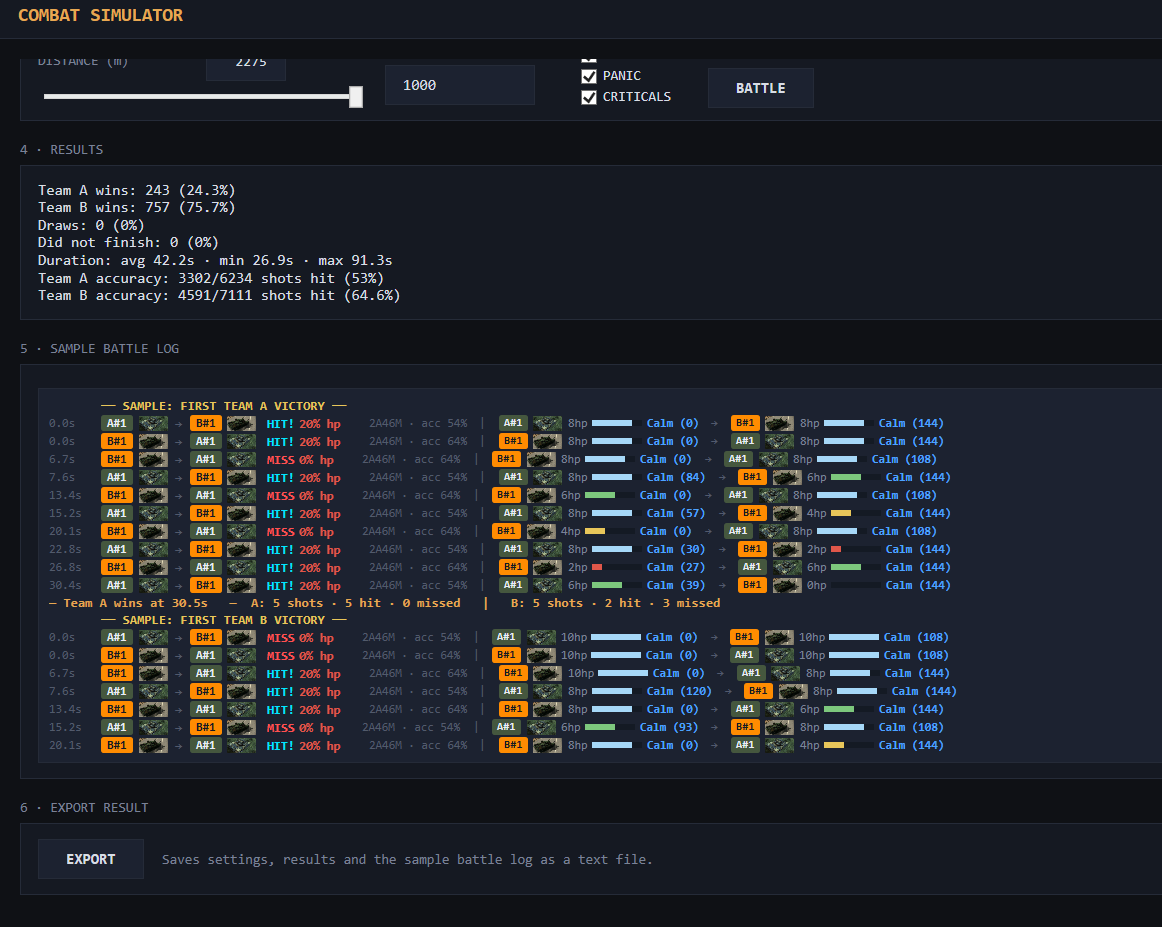Click the orange B#1 target badge at 0.0s first row

[205, 423]
